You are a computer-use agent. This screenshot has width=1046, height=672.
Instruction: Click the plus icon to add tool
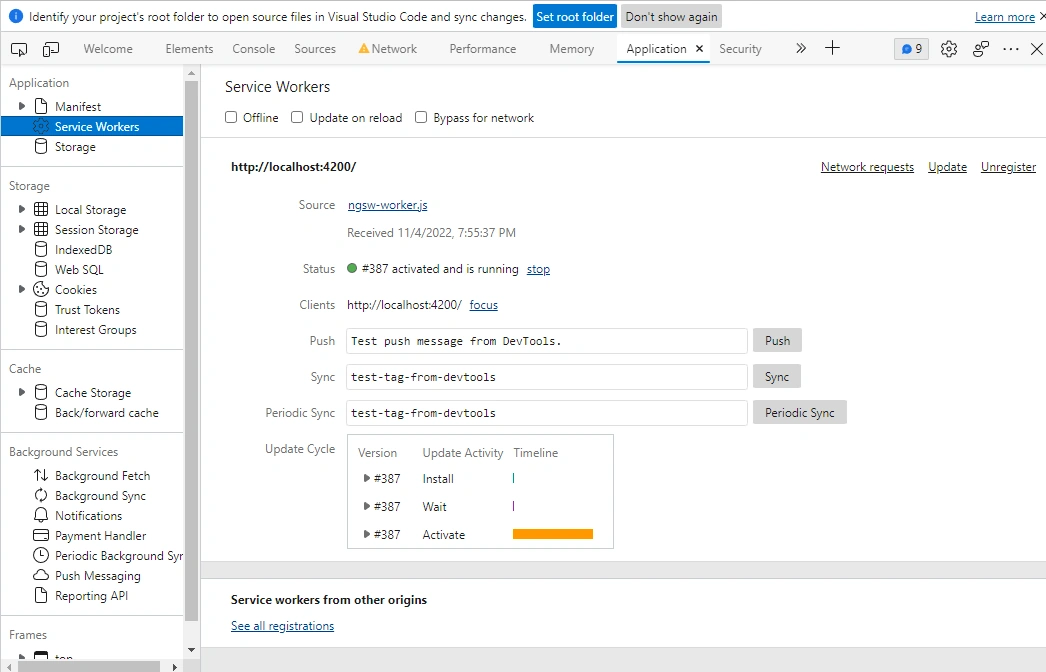click(832, 48)
